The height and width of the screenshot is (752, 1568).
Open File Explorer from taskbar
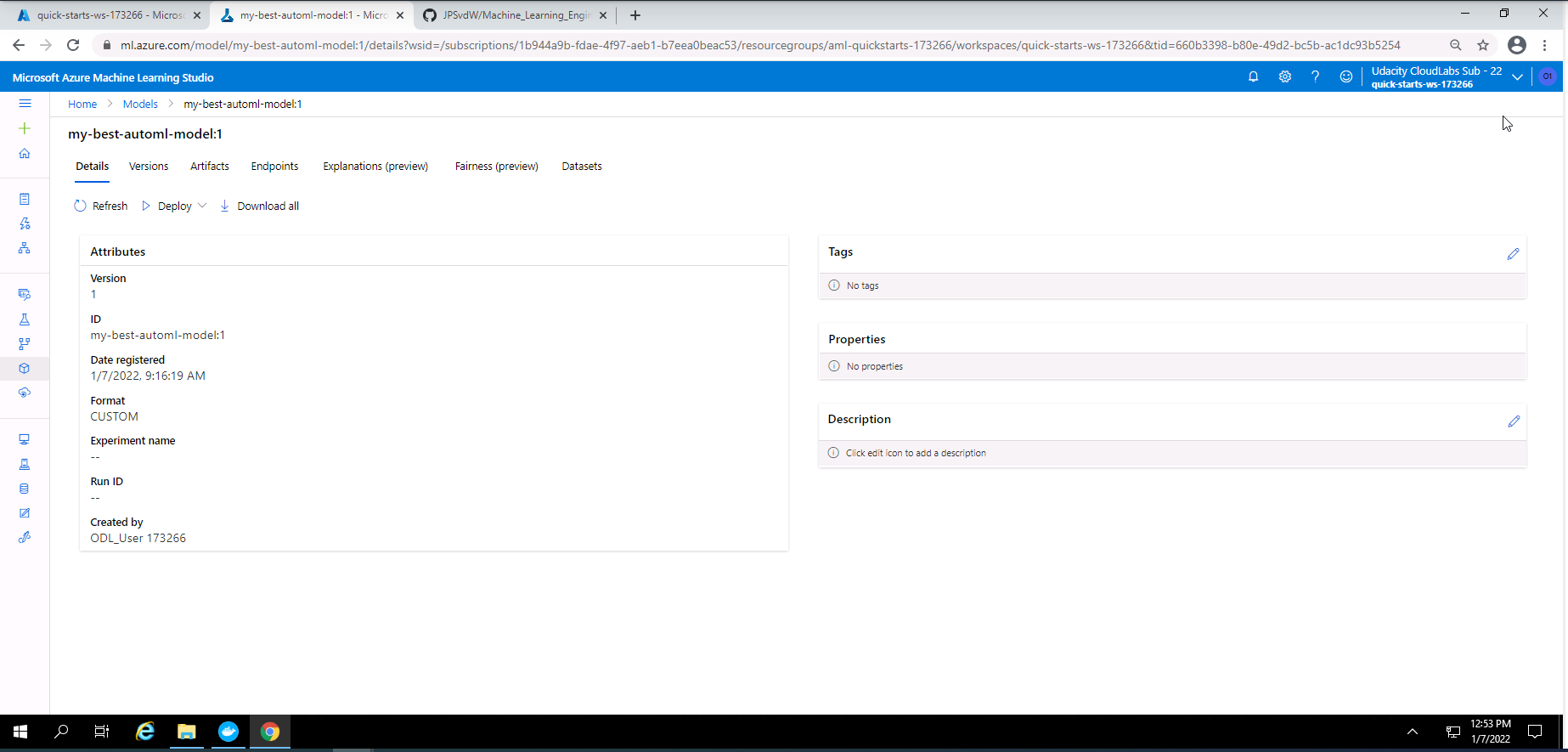187,732
